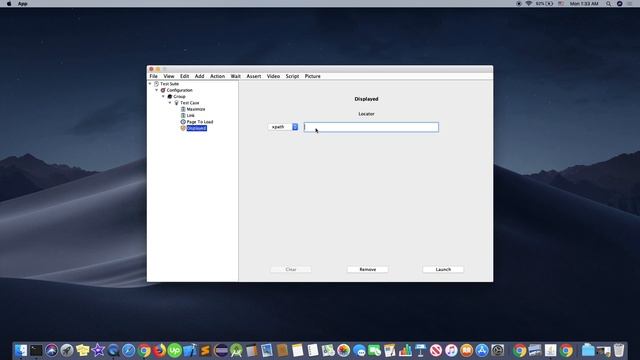
Task: Open Preview from the dock
Action: pyautogui.click(x=267, y=350)
